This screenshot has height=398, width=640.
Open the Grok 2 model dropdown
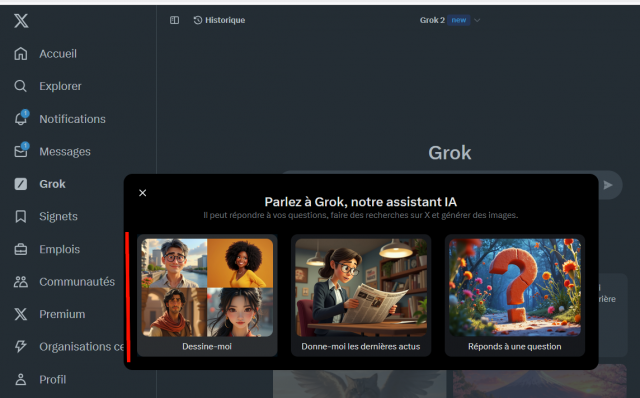coord(449,20)
